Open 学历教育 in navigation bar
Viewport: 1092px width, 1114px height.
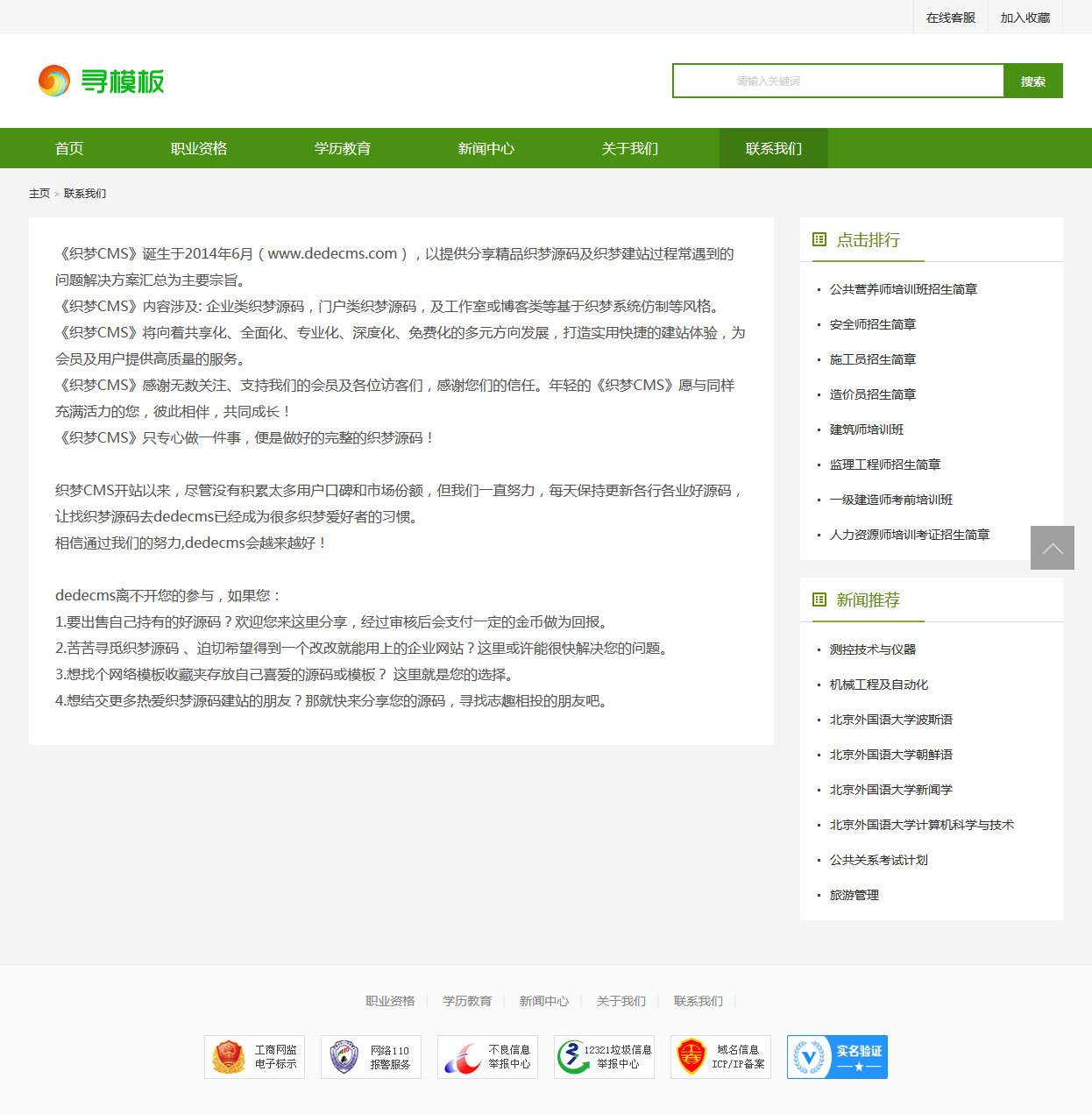(343, 148)
